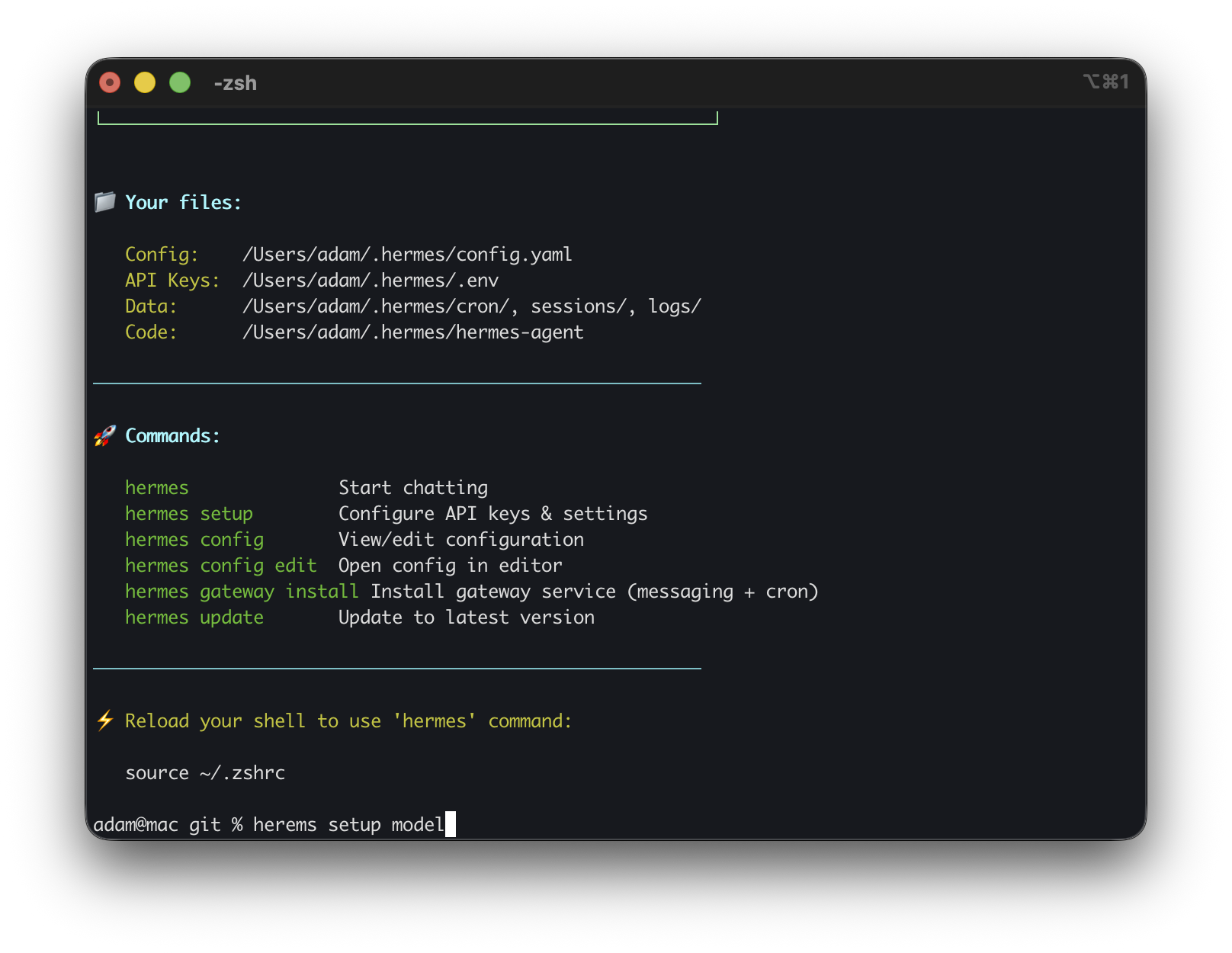Click the 'Code:' label
Screen dimensions: 1232x953
[x=151, y=332]
